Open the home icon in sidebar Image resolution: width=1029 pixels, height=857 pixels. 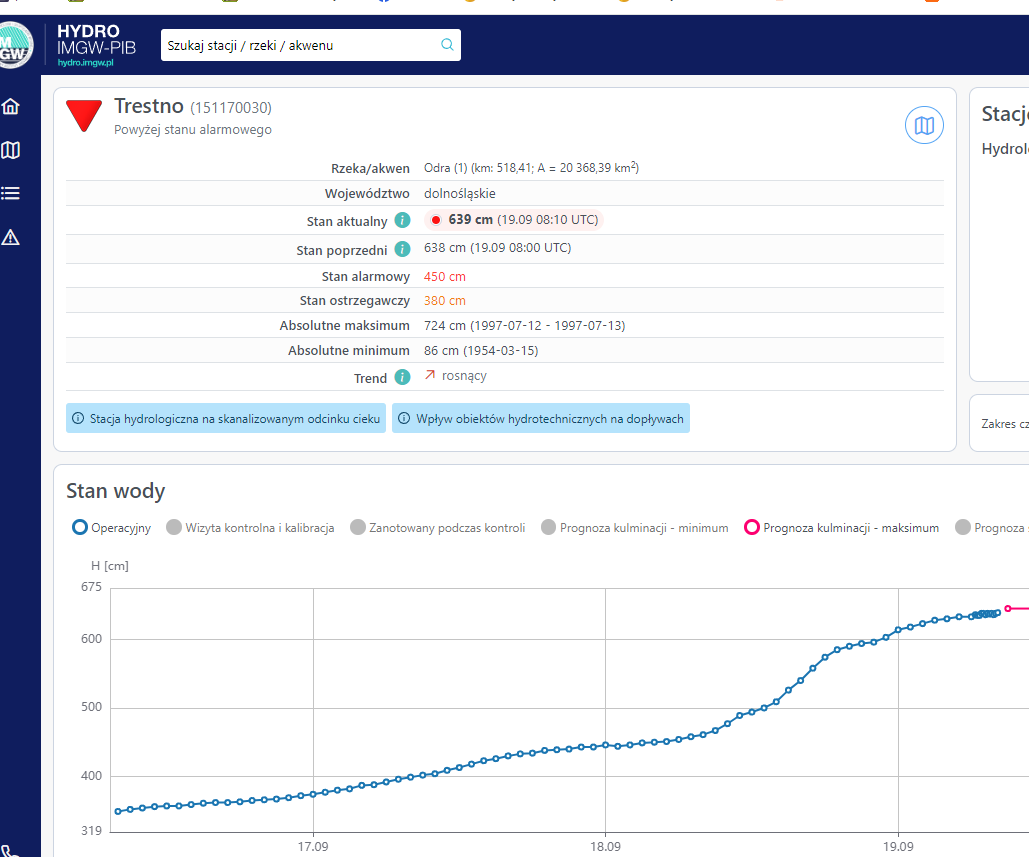pyautogui.click(x=11, y=107)
